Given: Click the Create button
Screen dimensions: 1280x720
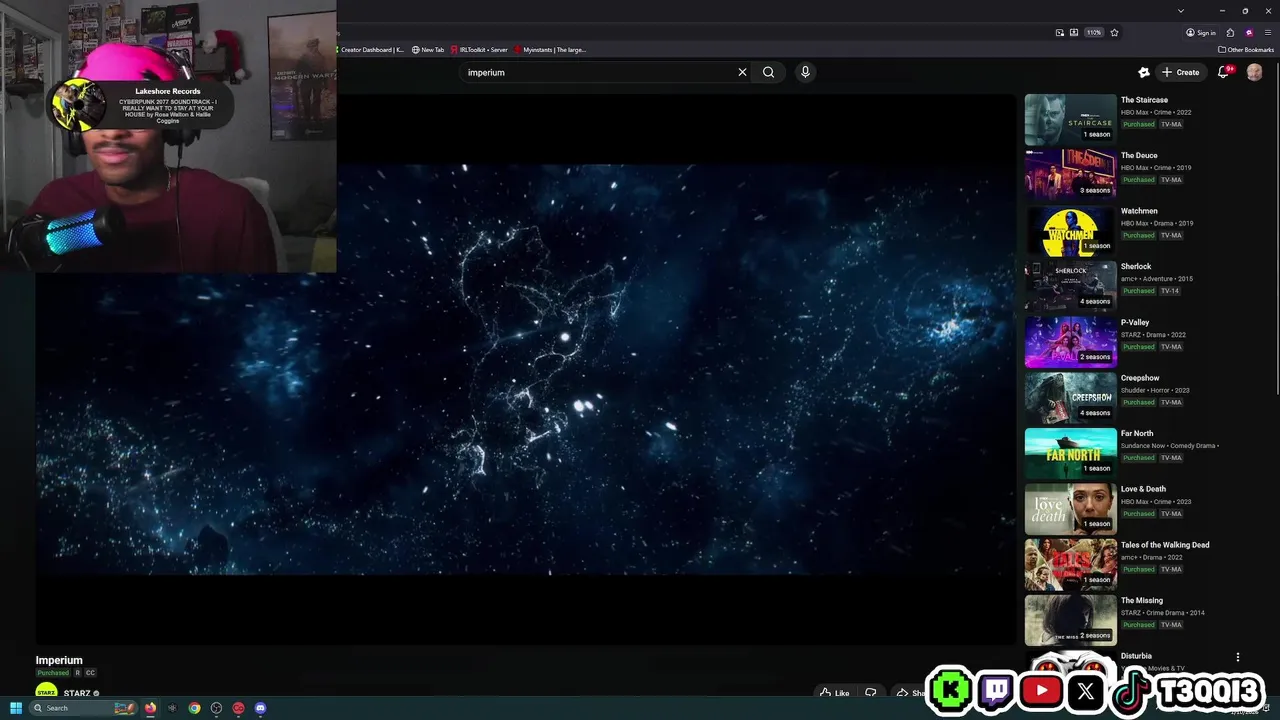Looking at the screenshot, I should [1180, 72].
